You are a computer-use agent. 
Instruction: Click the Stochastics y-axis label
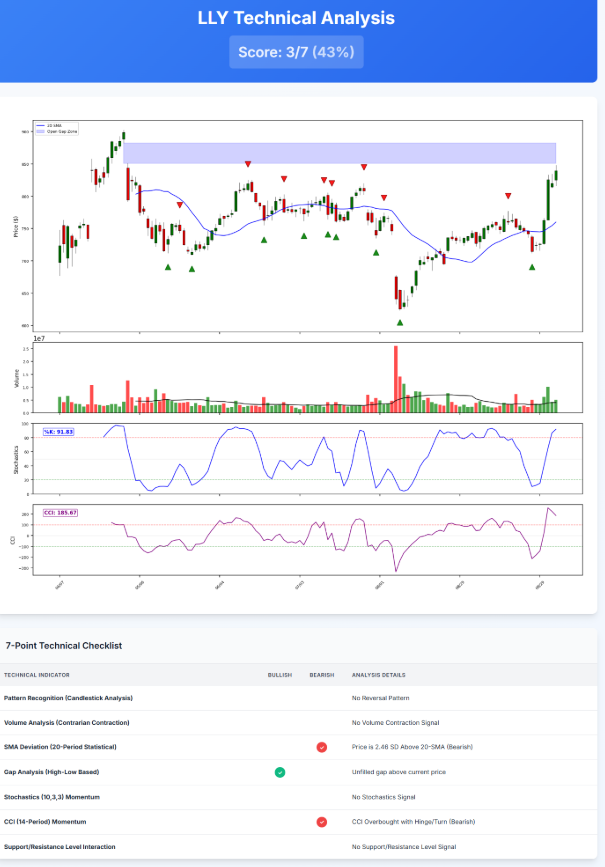[16, 459]
